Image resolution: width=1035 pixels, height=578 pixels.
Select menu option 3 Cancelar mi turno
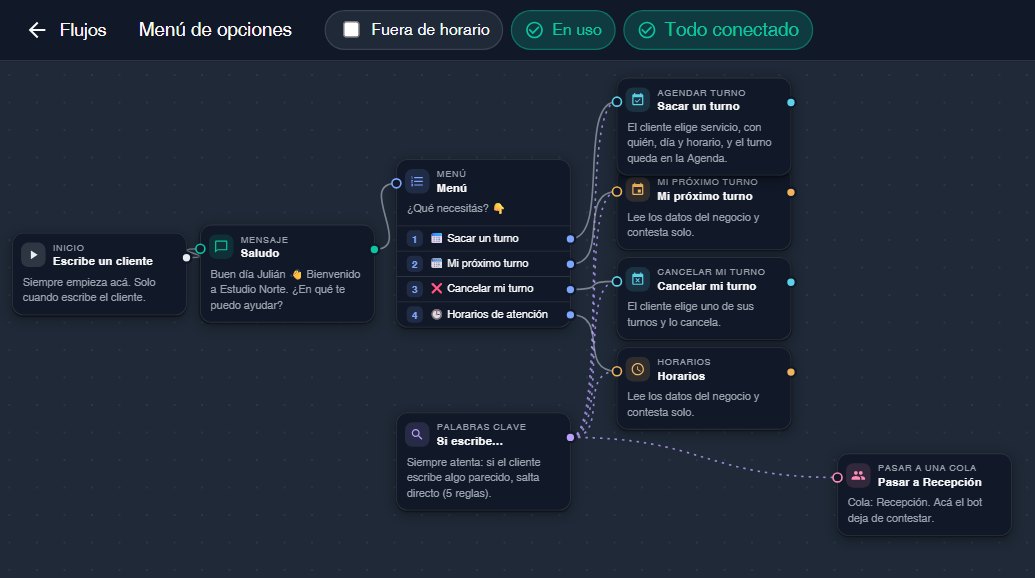pos(483,288)
